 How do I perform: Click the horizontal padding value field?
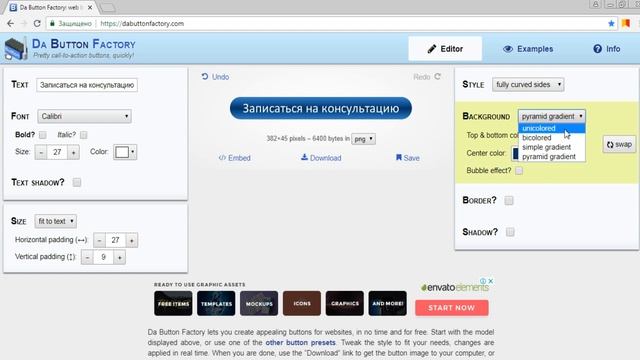tap(116, 240)
